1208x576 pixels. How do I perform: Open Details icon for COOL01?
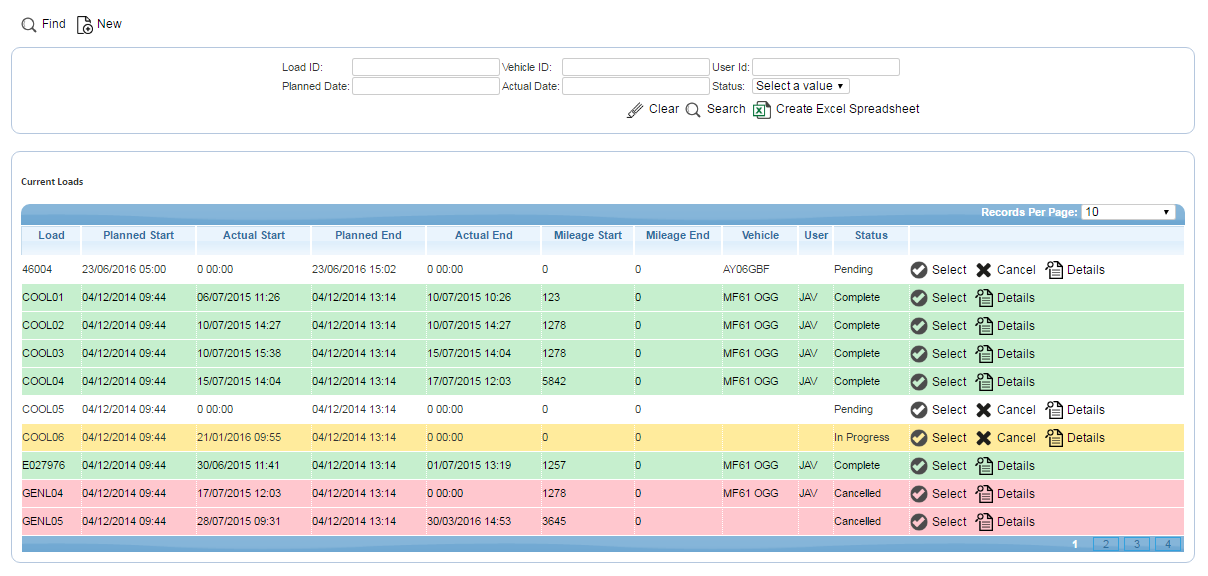pyautogui.click(x=984, y=298)
